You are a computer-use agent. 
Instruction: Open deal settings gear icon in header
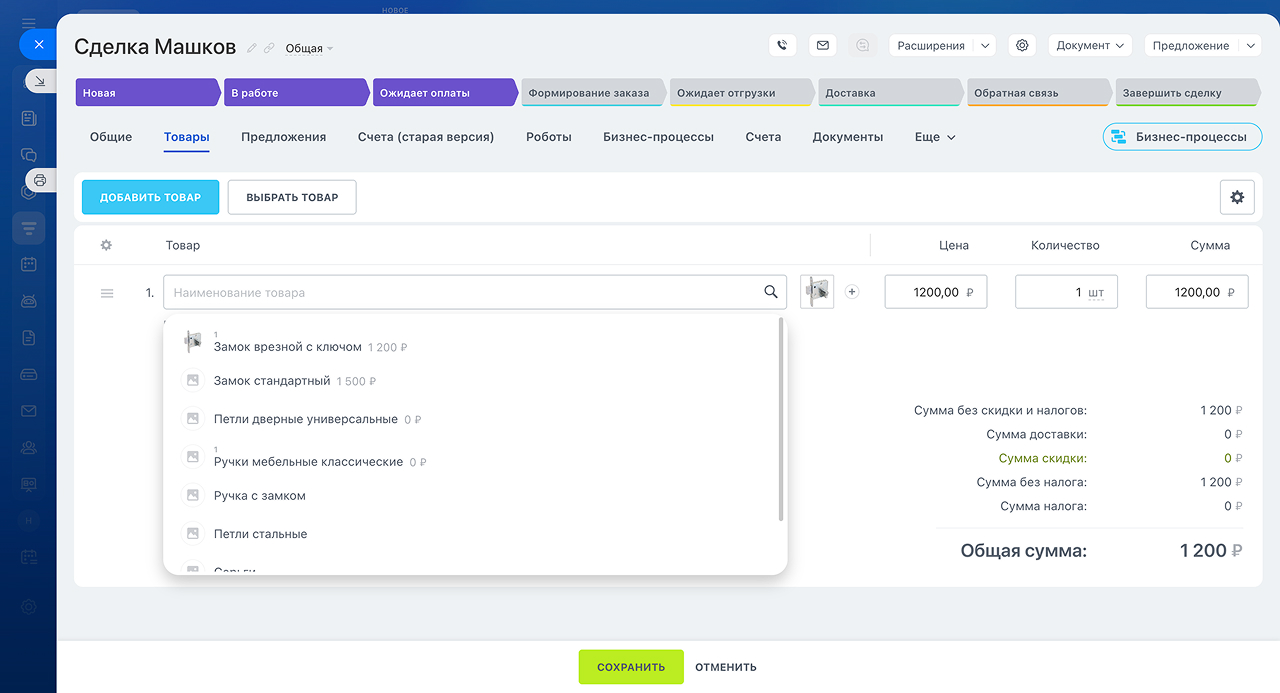point(1021,45)
